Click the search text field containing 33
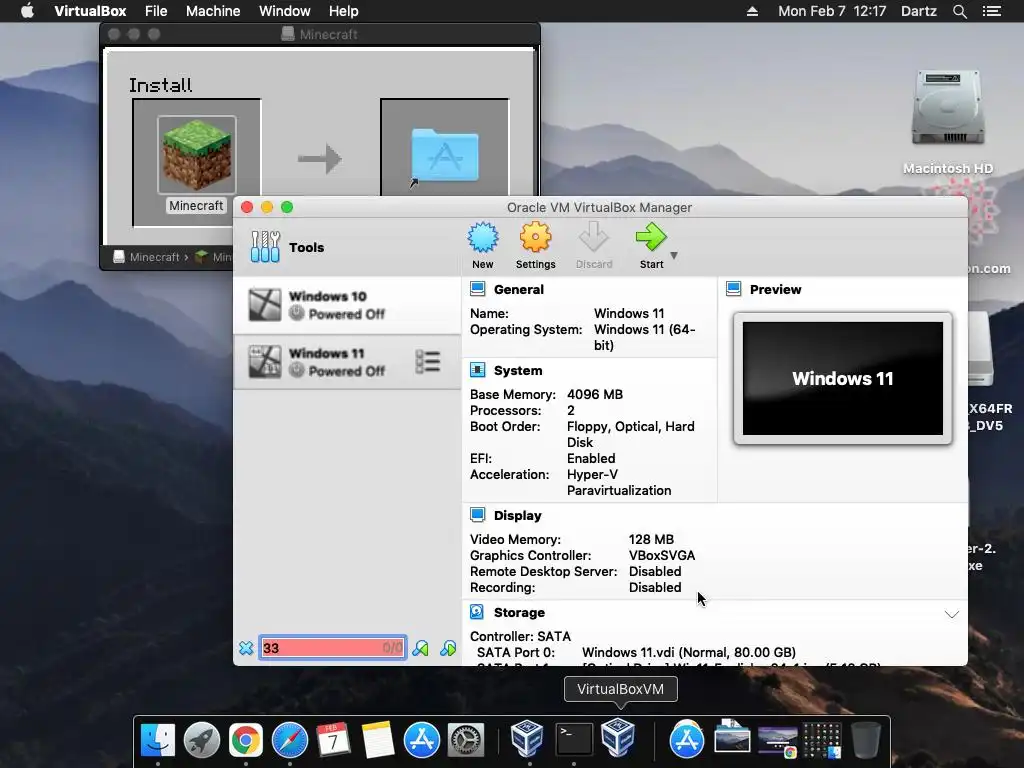 [332, 648]
